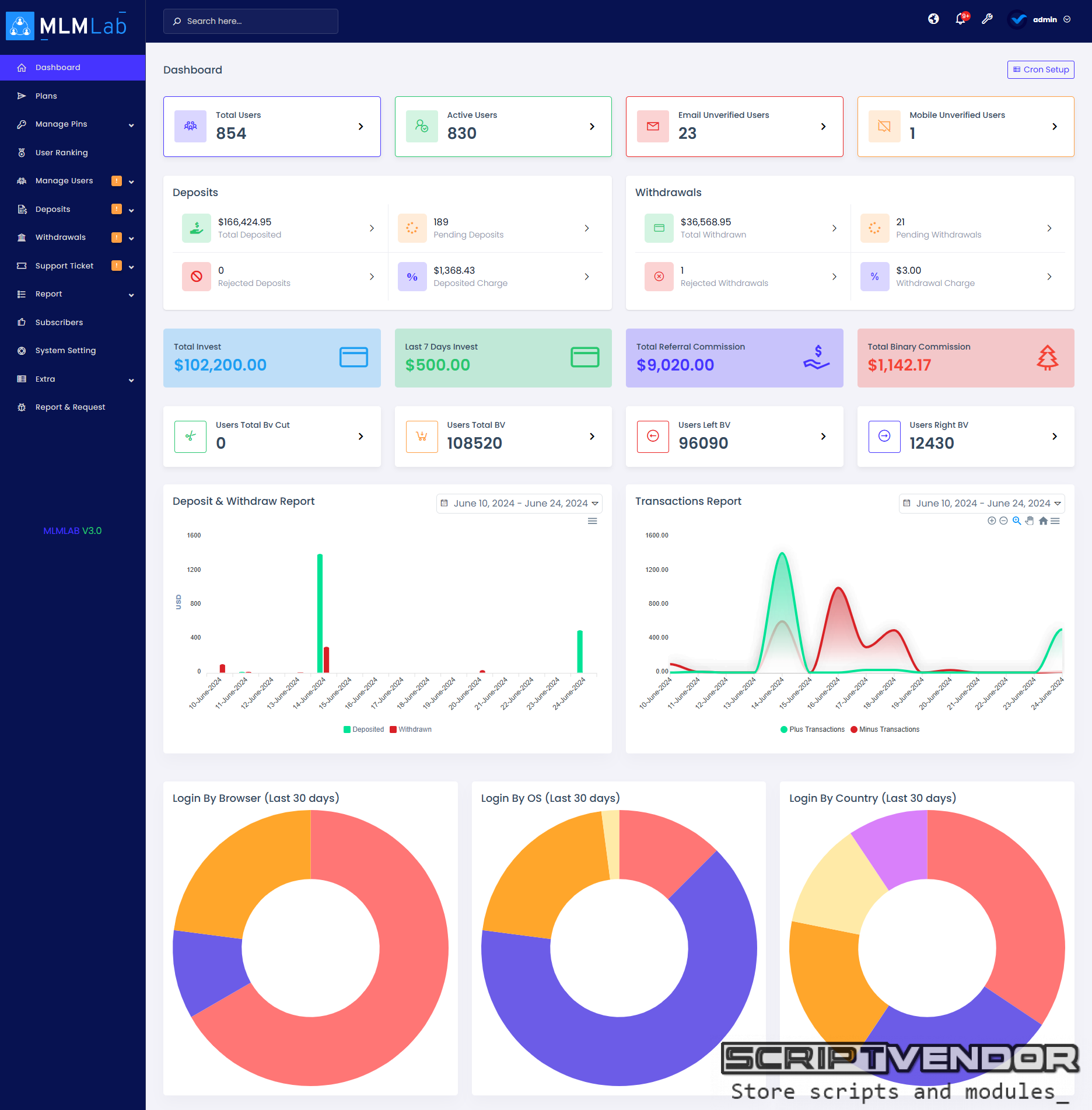Open User Ranking in sidebar
1092x1110 pixels.
pyautogui.click(x=72, y=152)
